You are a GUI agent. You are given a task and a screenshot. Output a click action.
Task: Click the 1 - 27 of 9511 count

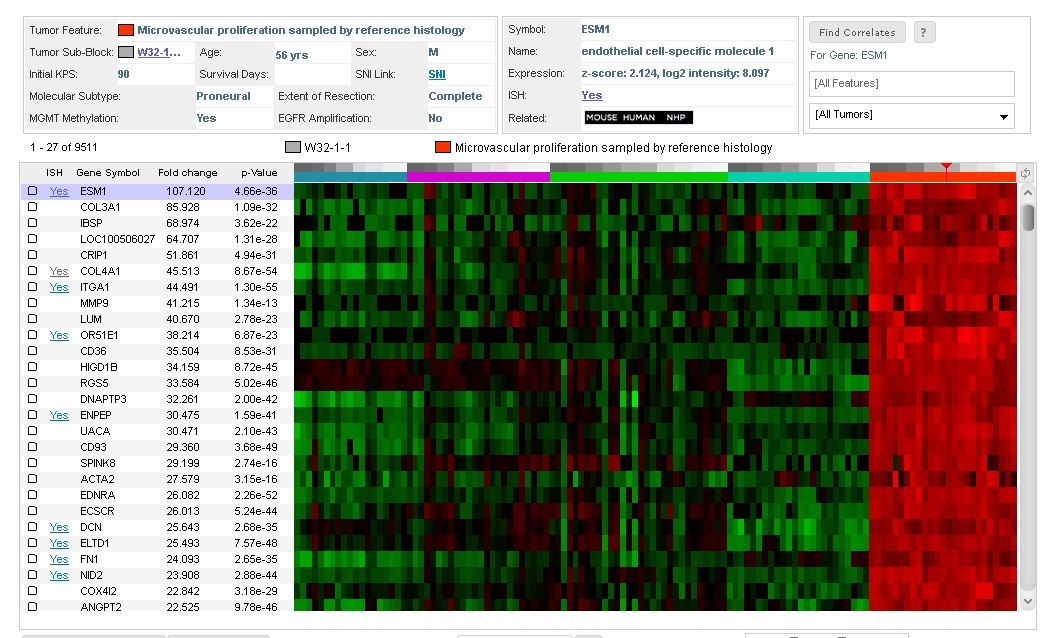point(63,147)
